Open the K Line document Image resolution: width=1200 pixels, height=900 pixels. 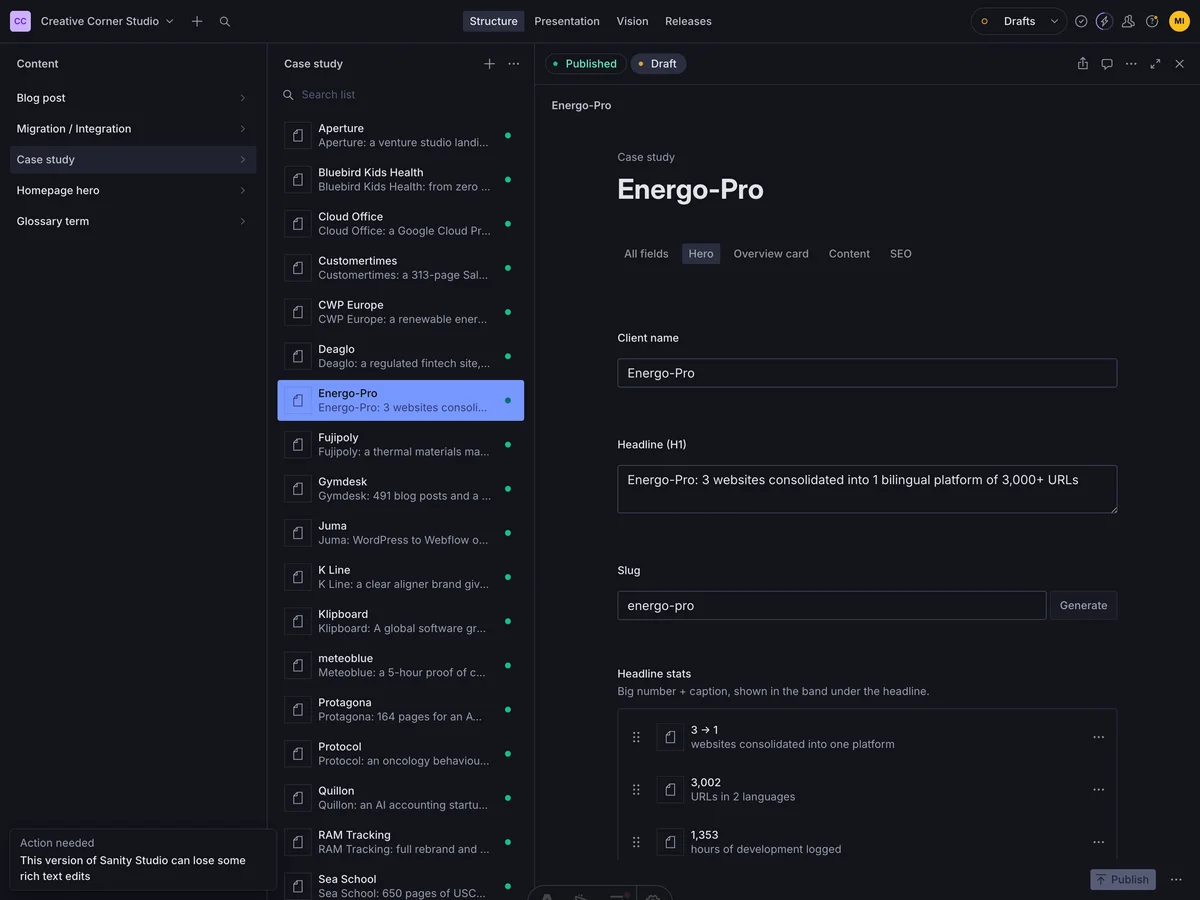400,577
